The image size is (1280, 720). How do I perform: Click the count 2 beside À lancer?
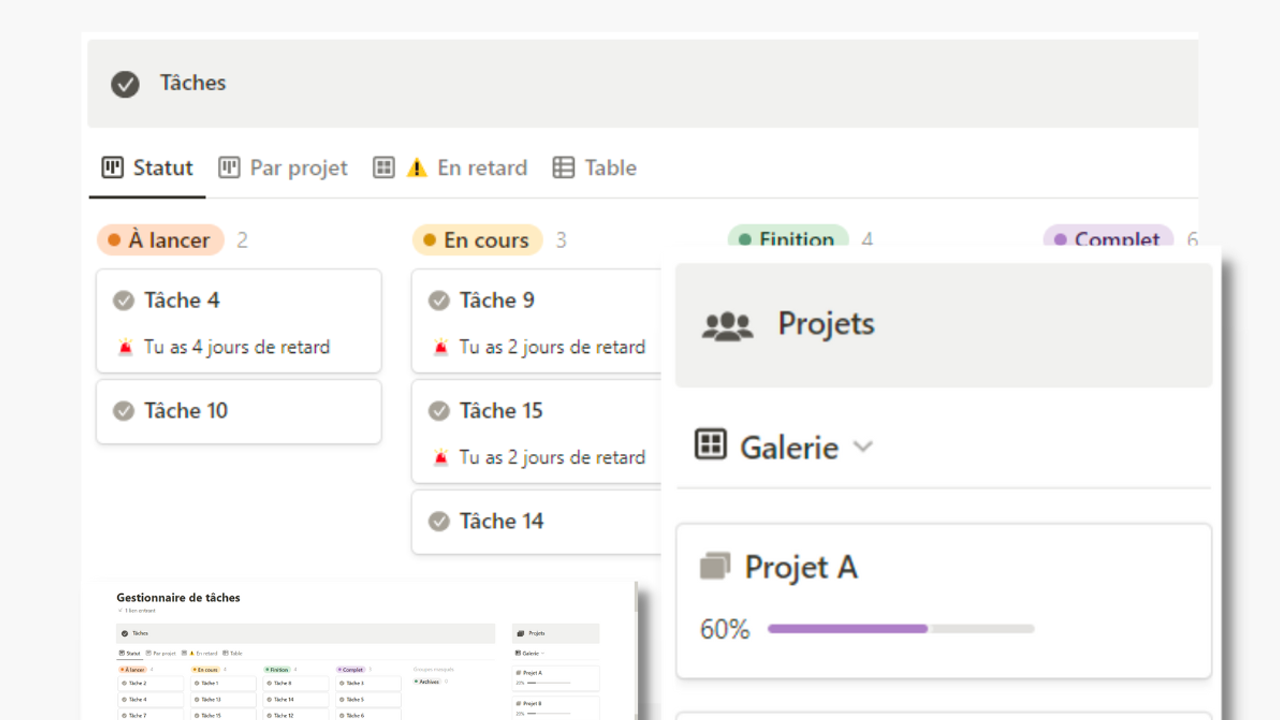[x=242, y=240]
